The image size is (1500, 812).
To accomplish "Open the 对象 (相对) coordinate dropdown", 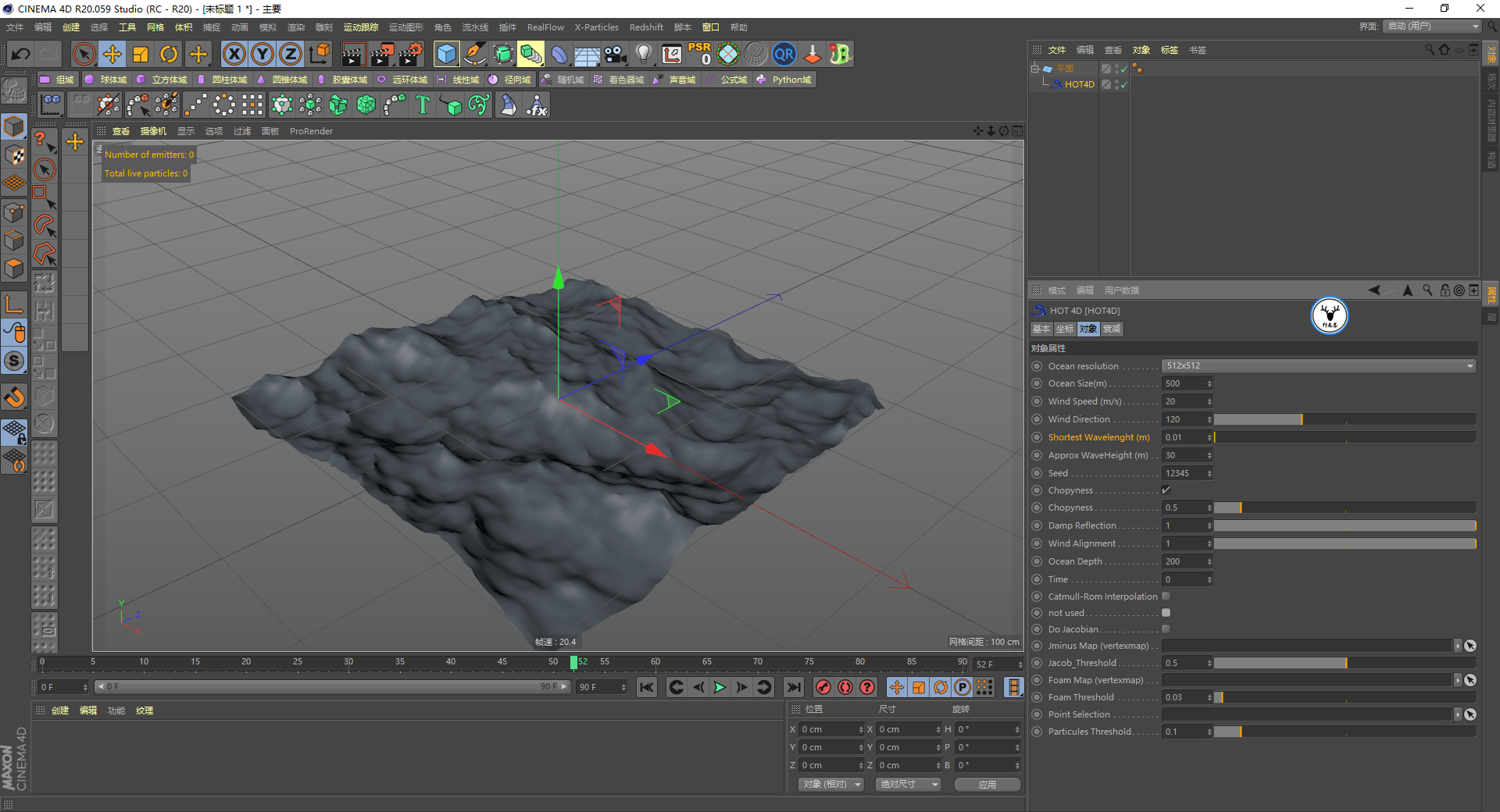I will pos(830,784).
